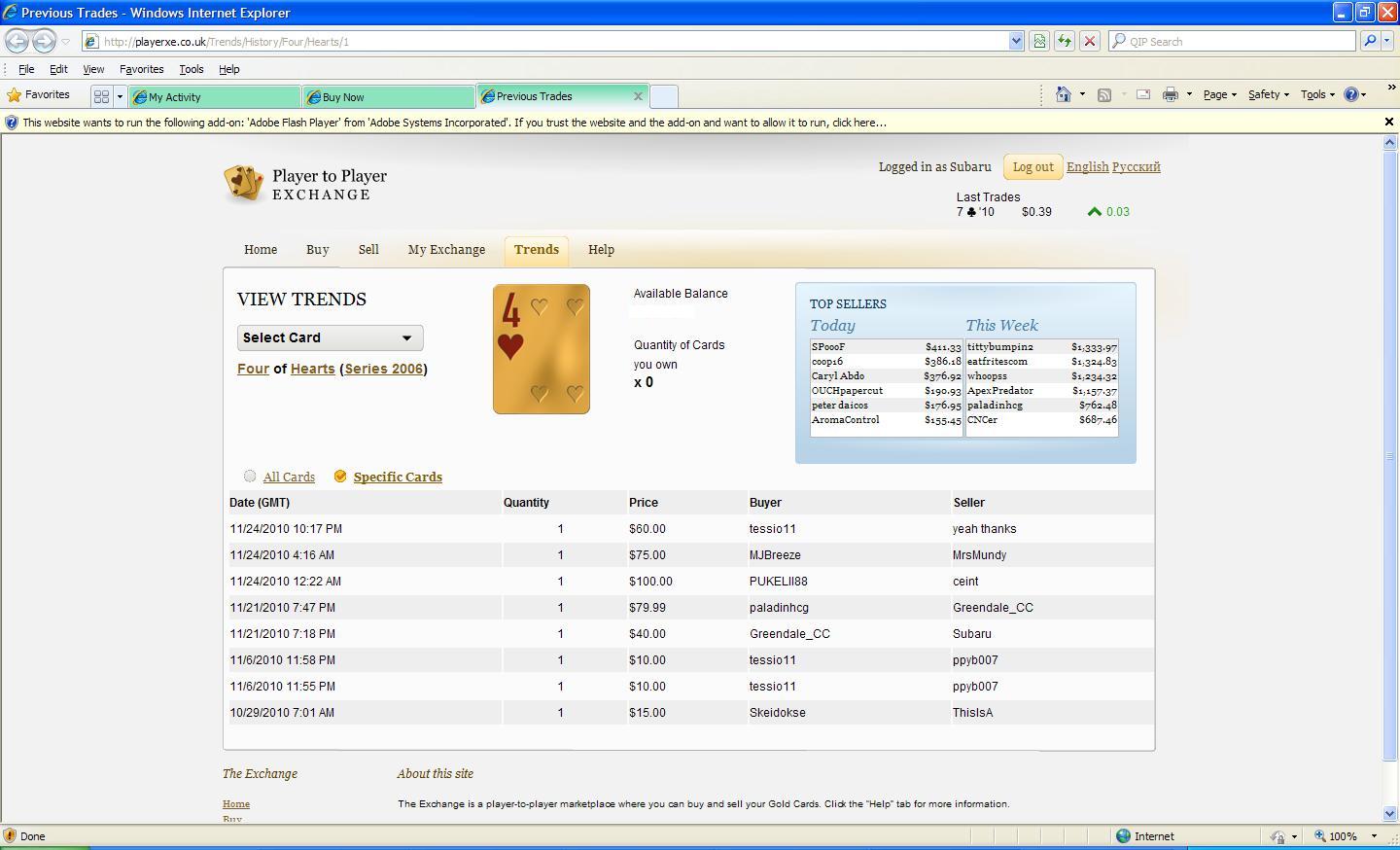The image size is (1400, 850).
Task: Click the Series 2006 link
Action: (383, 369)
